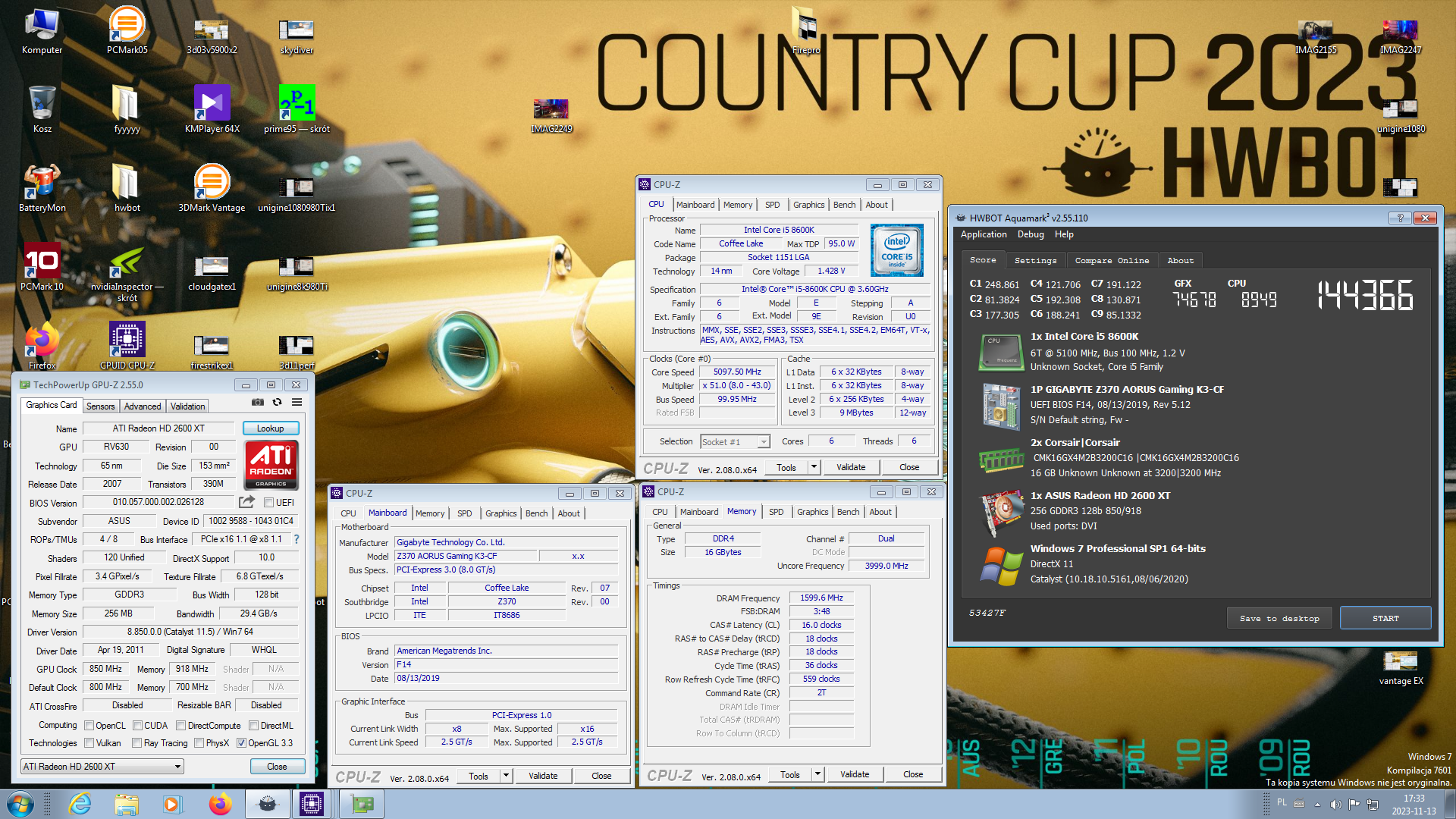The width and height of the screenshot is (1456, 819).
Task: Open the GPU selector dropdown in GPU-Z
Action: tap(102, 767)
